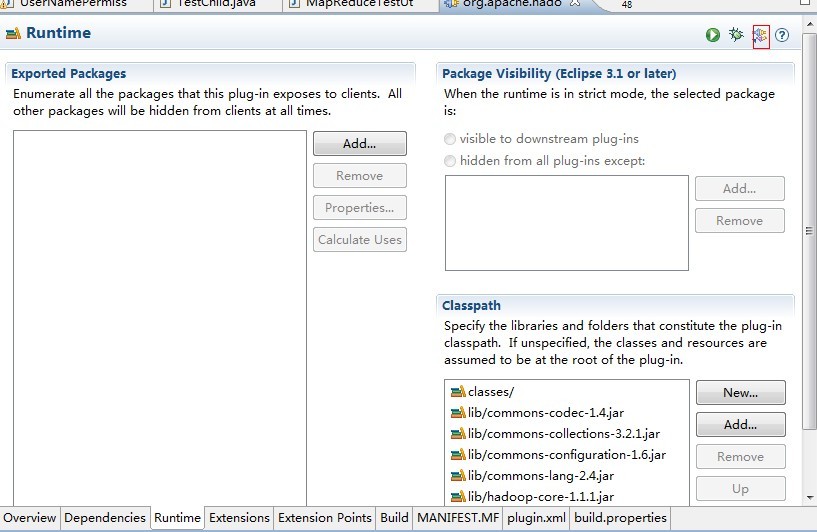Close the org.apache.hado editor tab
This screenshot has height=532, width=817.
click(x=574, y=4)
